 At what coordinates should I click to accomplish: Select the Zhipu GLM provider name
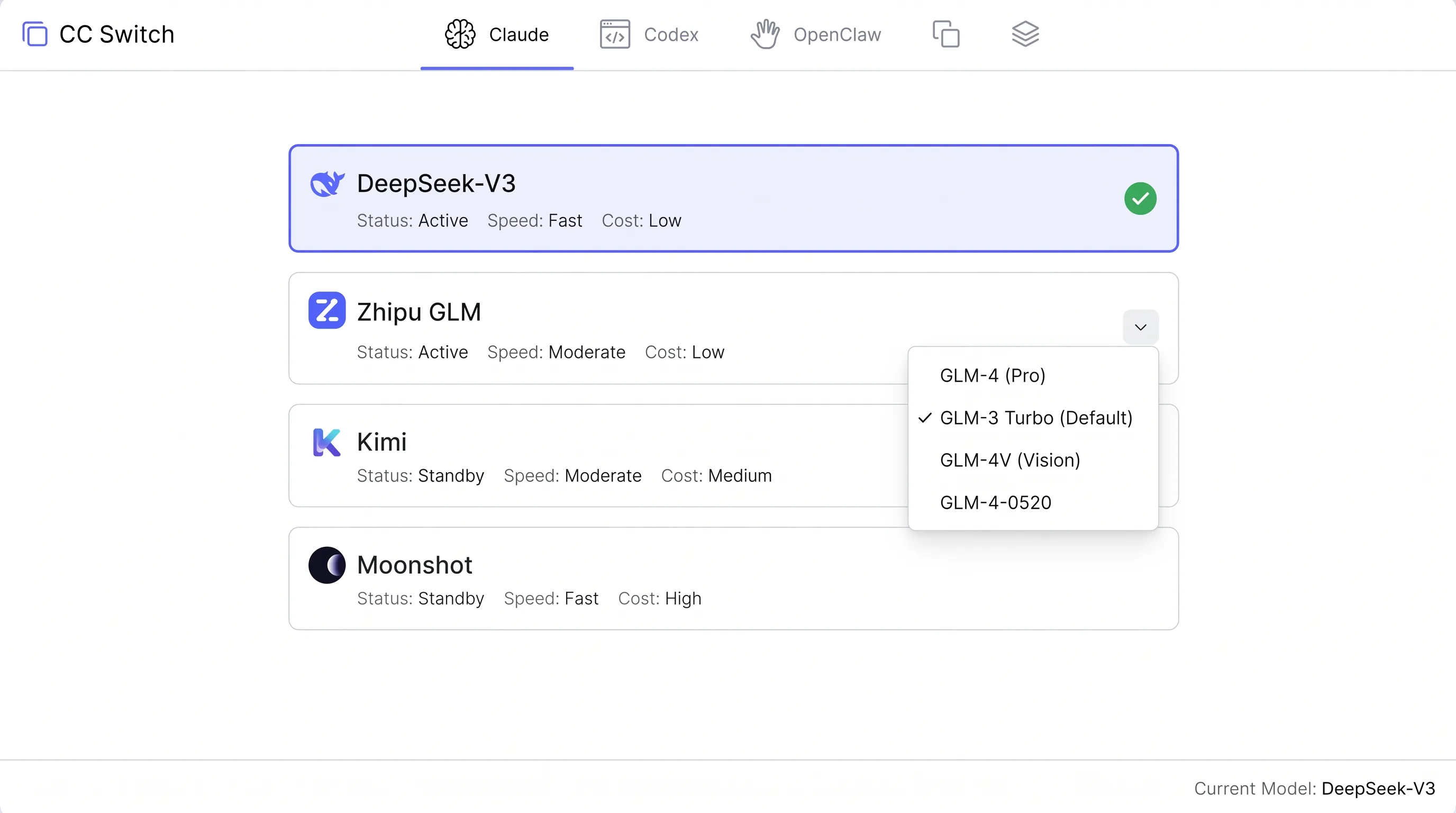click(x=419, y=312)
